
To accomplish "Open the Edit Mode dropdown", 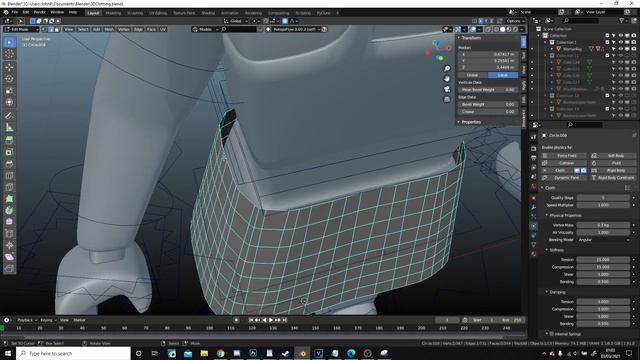I will [21, 29].
